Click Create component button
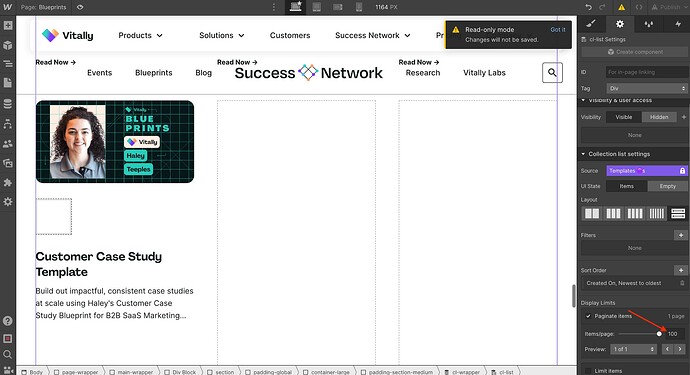The width and height of the screenshot is (690, 375). 635,52
